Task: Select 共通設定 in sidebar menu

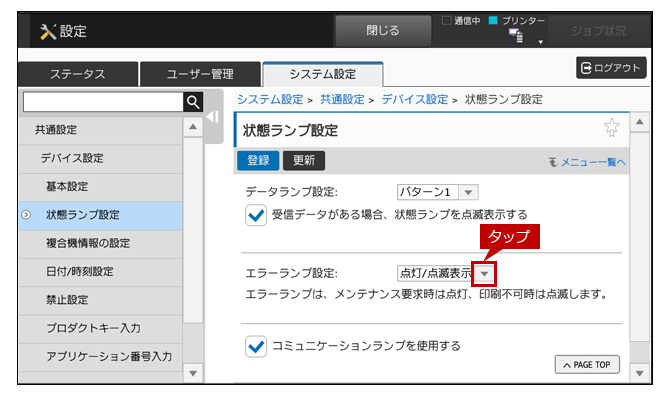Action: coord(100,130)
